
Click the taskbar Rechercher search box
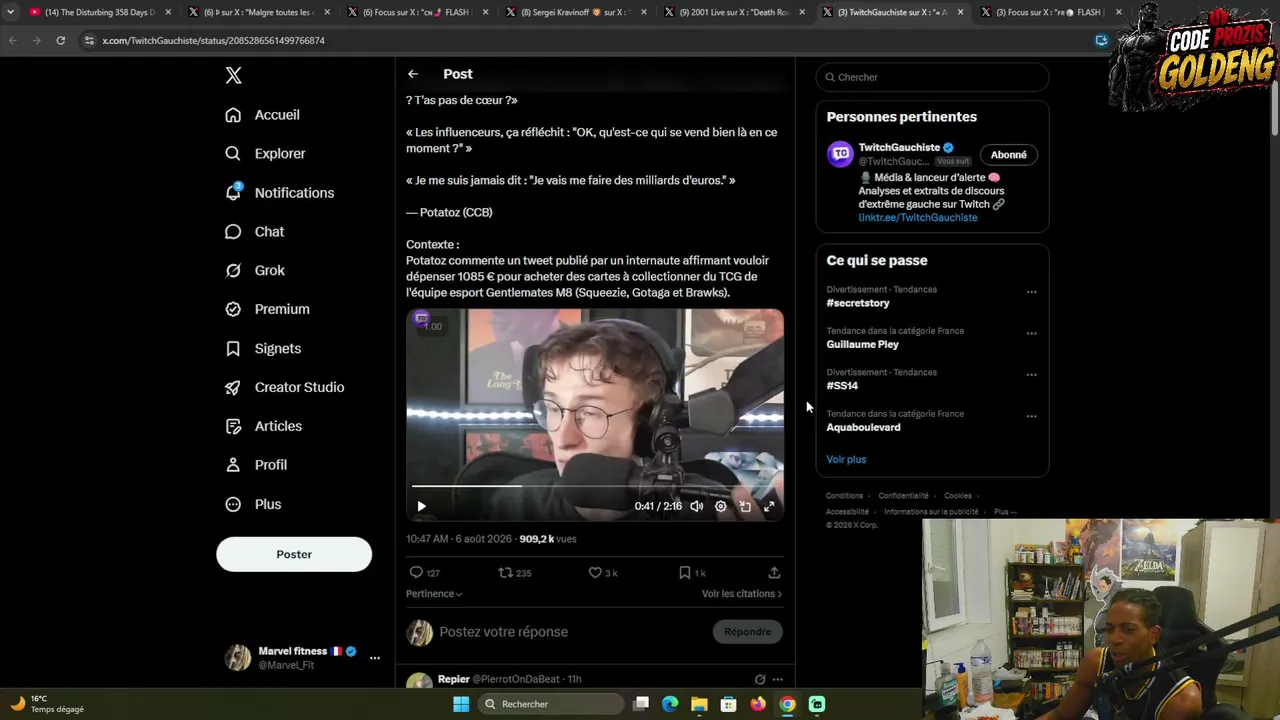(x=549, y=704)
